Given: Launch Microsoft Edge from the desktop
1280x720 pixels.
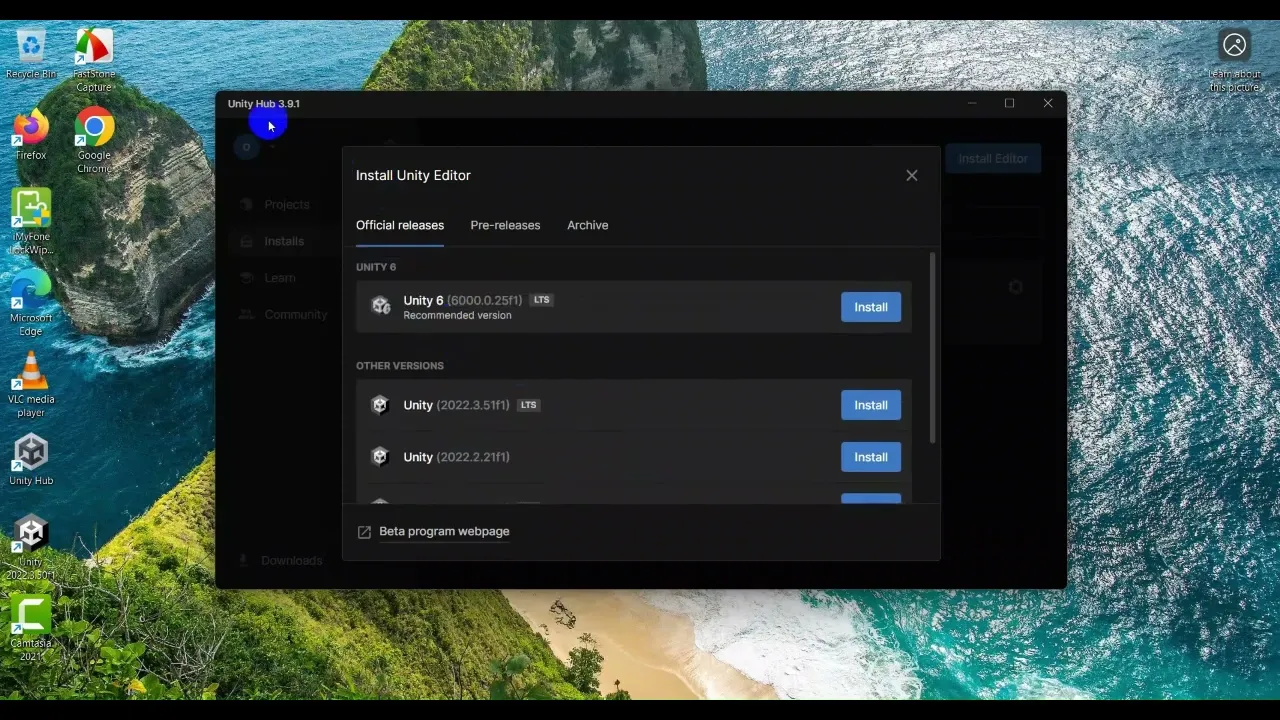Looking at the screenshot, I should coord(31,303).
